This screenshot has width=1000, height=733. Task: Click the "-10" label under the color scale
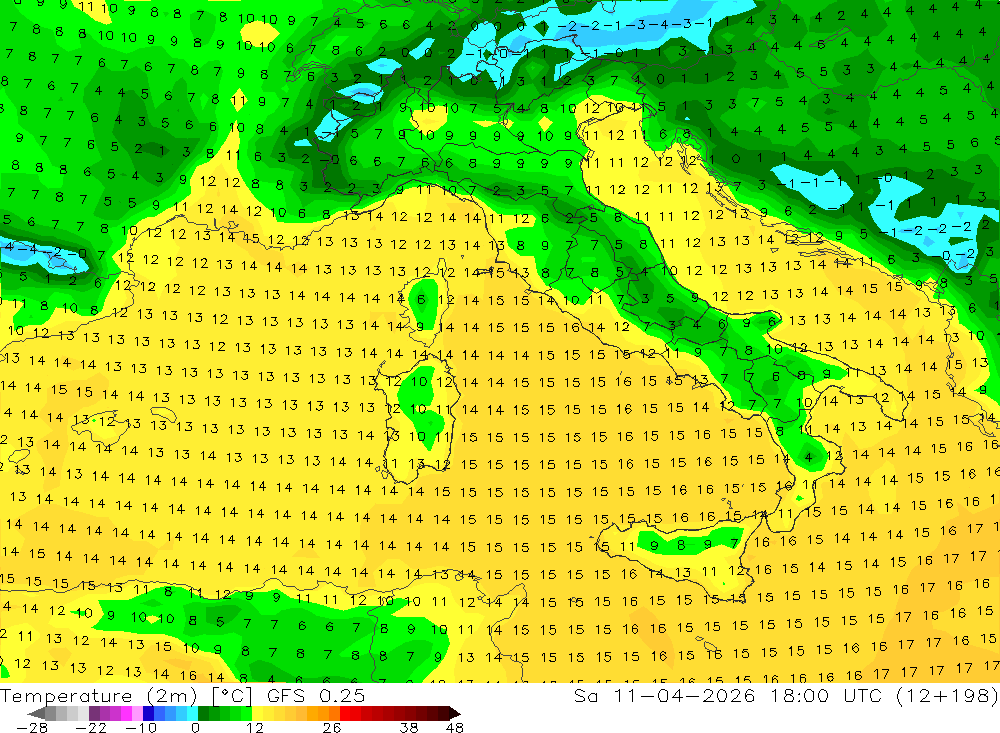point(141,727)
